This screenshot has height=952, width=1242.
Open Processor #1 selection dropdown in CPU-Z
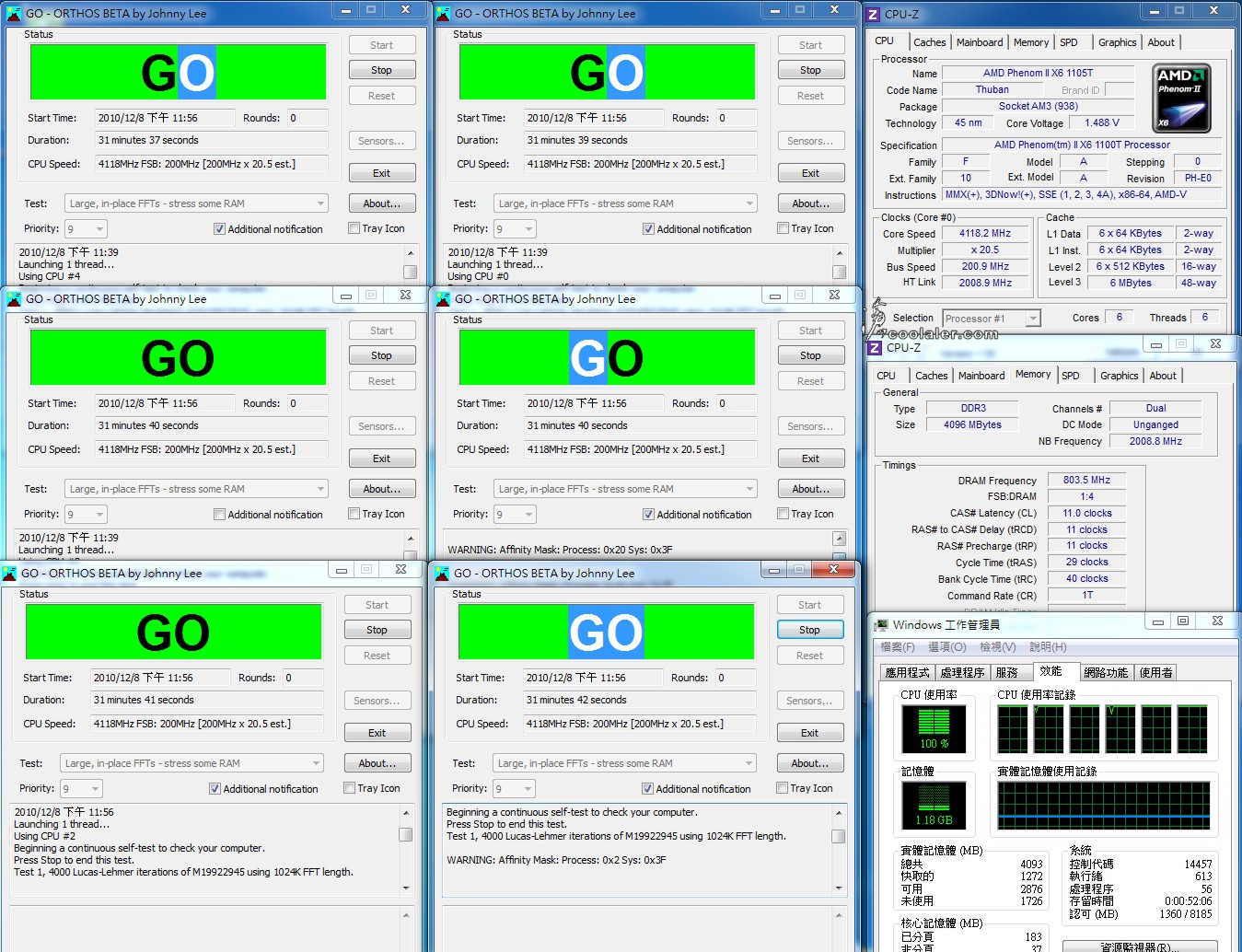click(992, 319)
